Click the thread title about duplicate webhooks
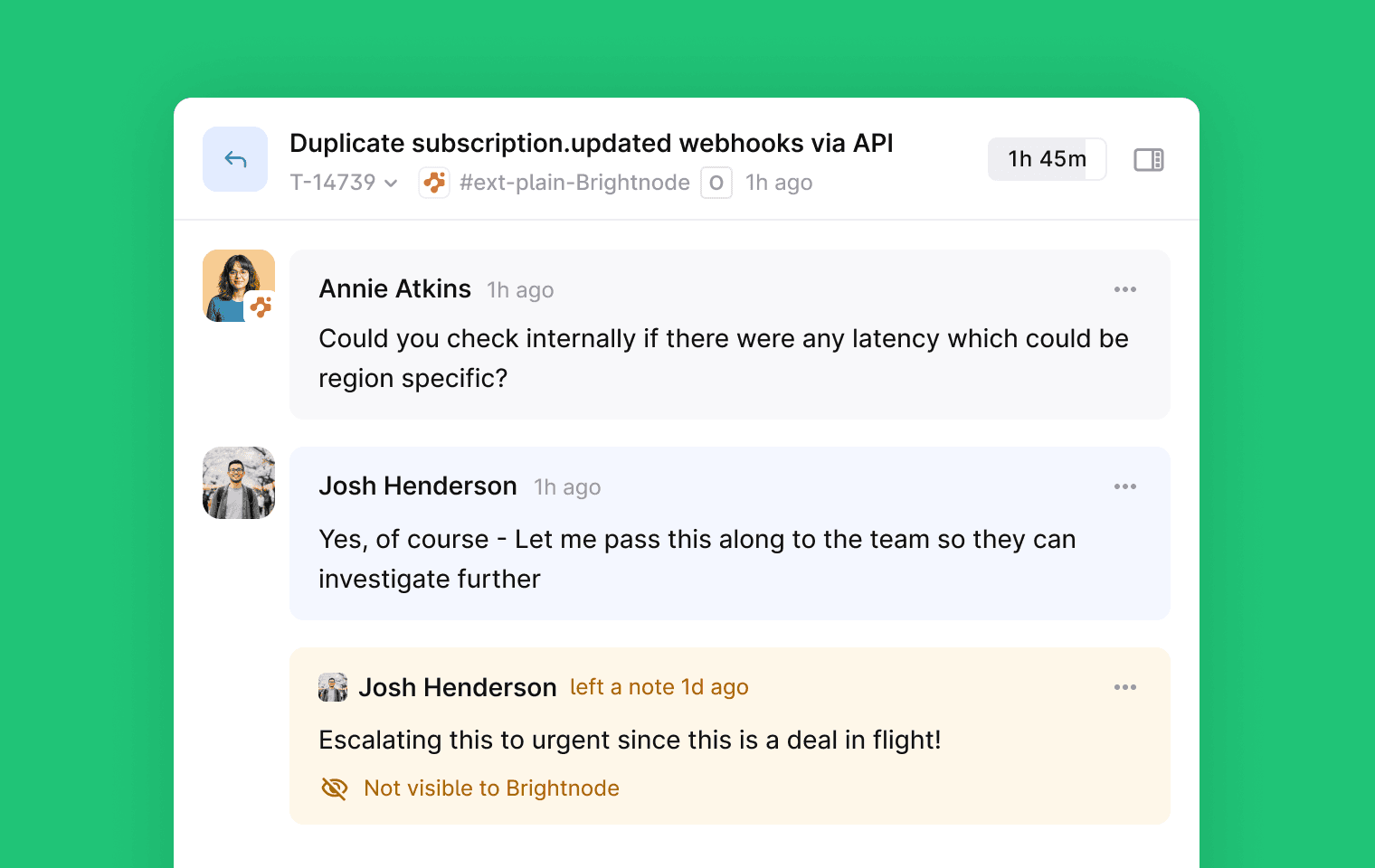Screen dimensions: 1375x868 coord(591,143)
